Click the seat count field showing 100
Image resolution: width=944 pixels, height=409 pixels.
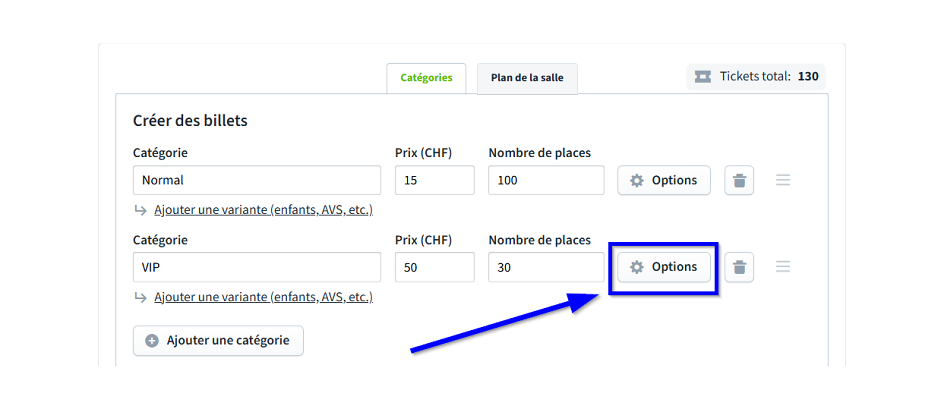pyautogui.click(x=546, y=180)
